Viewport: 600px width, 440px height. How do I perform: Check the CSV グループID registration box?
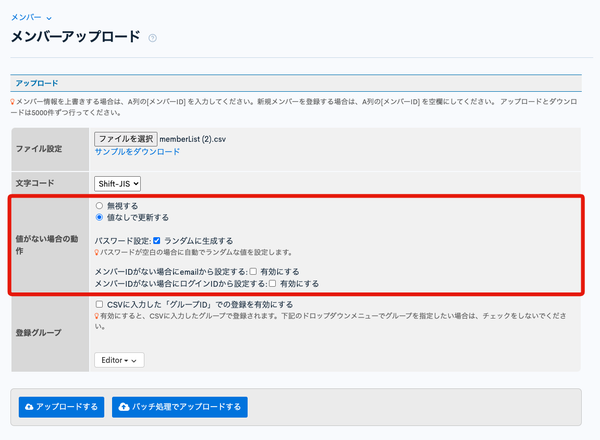click(99, 305)
